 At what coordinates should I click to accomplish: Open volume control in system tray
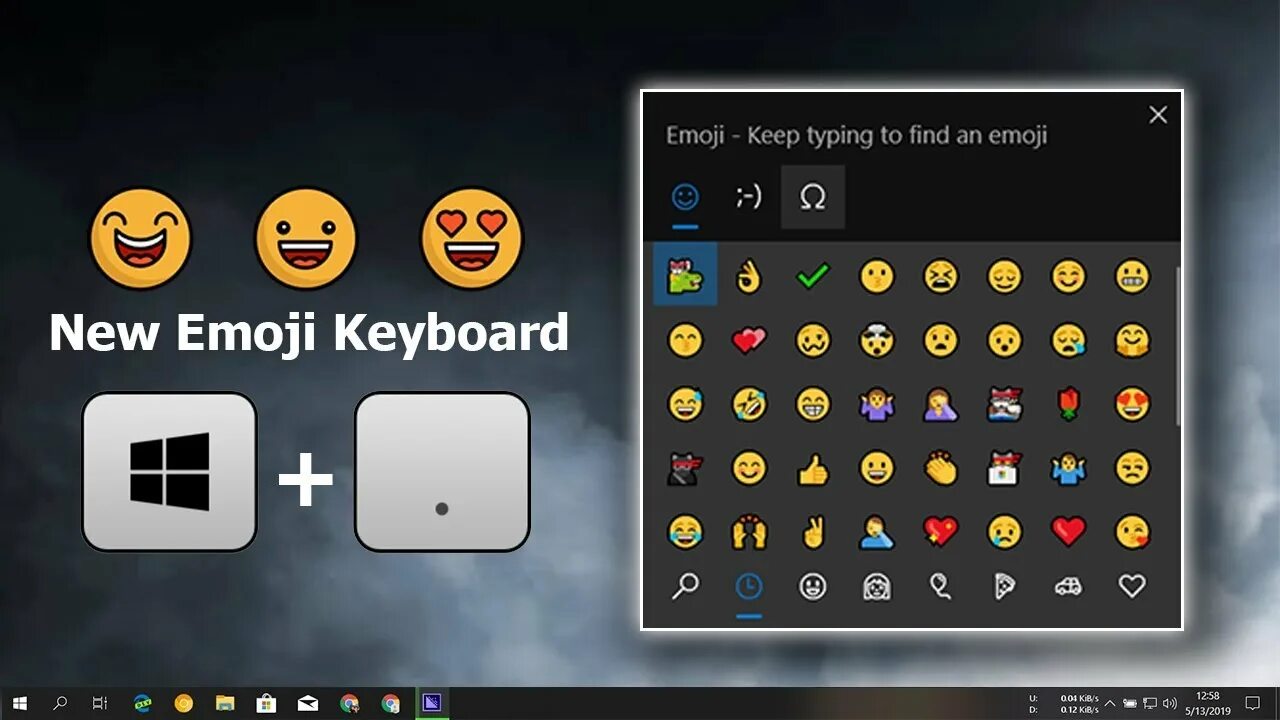[x=1170, y=703]
